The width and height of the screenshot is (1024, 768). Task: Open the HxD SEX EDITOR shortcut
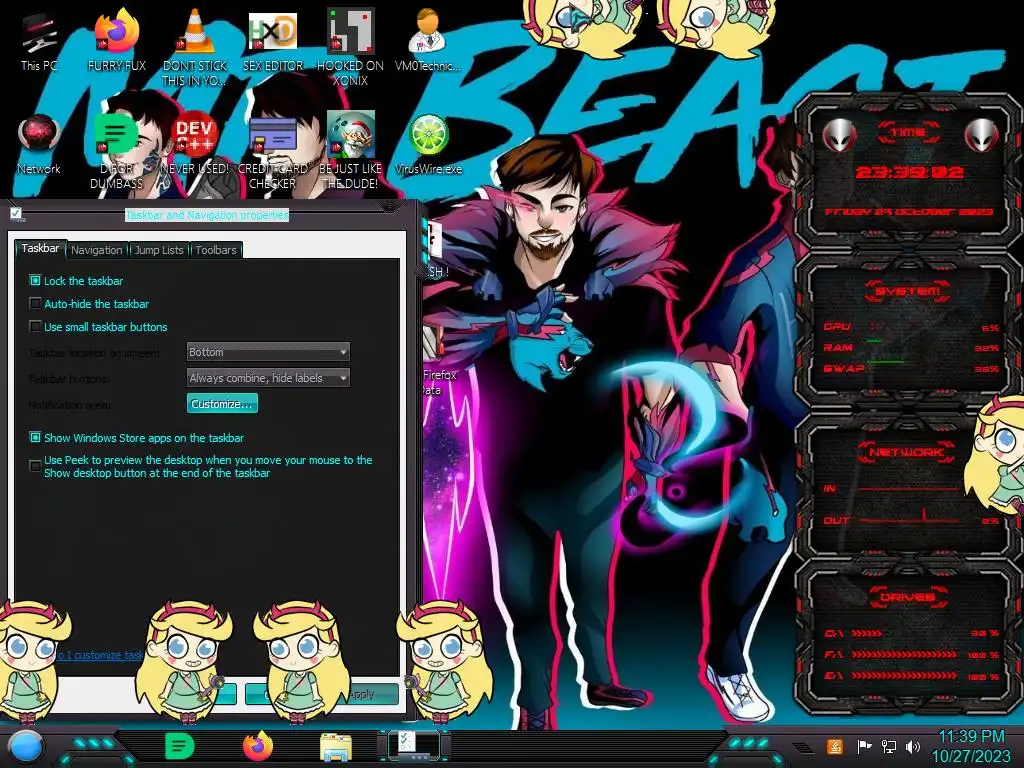pos(273,40)
